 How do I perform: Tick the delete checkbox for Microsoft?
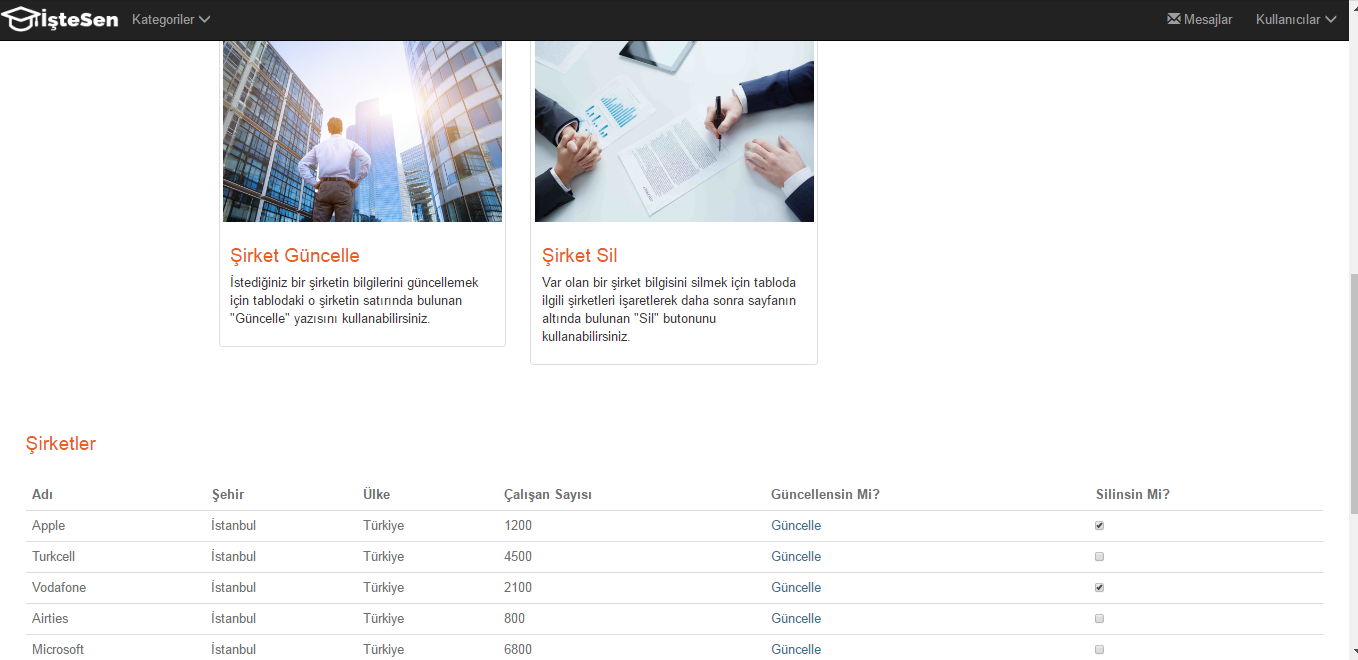click(1099, 650)
